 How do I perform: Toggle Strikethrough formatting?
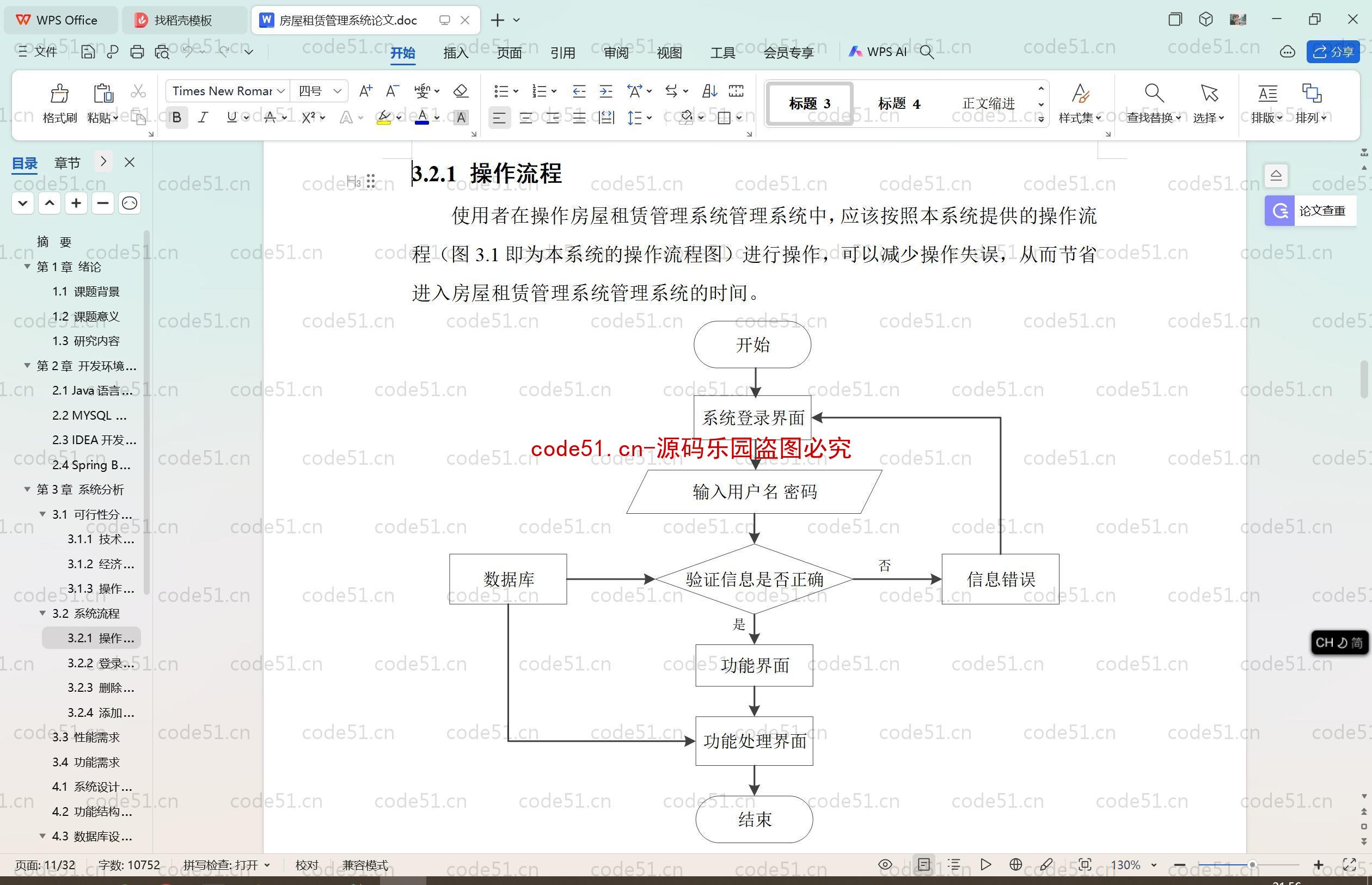tap(269, 118)
